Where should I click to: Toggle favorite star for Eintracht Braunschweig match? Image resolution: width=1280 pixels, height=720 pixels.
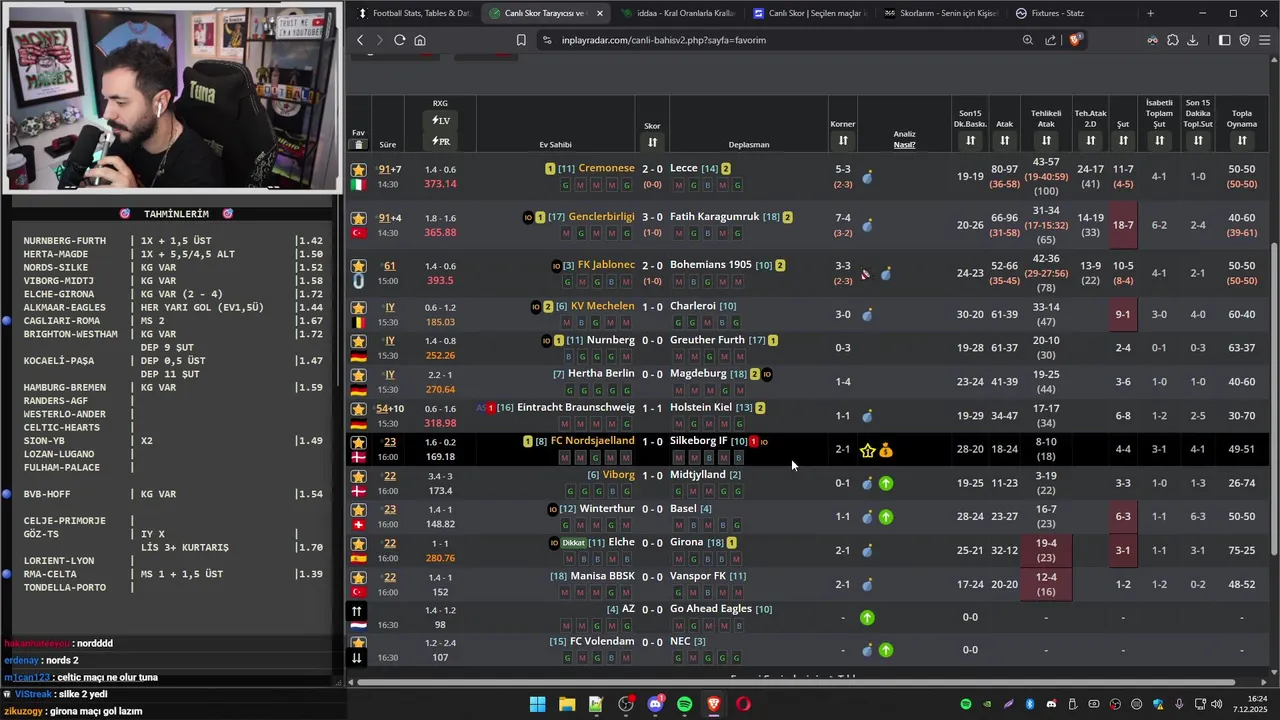coord(358,409)
